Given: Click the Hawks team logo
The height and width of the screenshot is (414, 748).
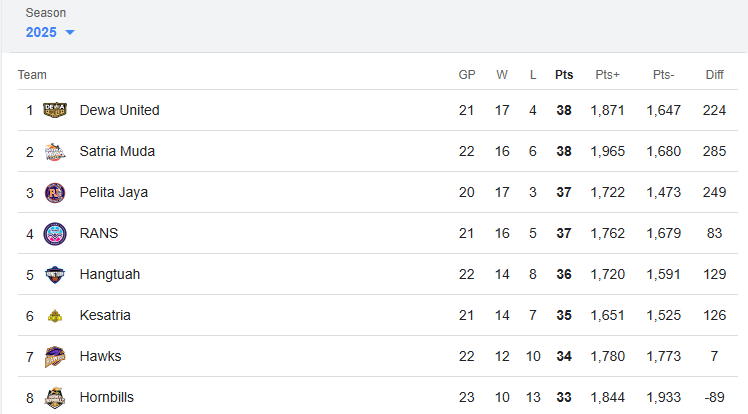Looking at the screenshot, I should click(55, 357).
